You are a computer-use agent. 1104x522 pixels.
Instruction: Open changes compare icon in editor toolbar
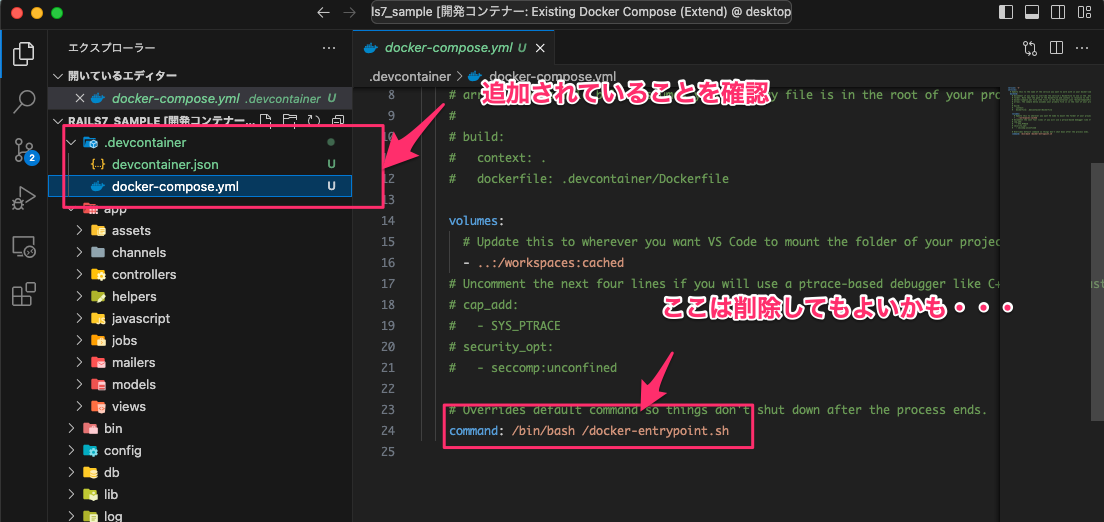(1030, 48)
